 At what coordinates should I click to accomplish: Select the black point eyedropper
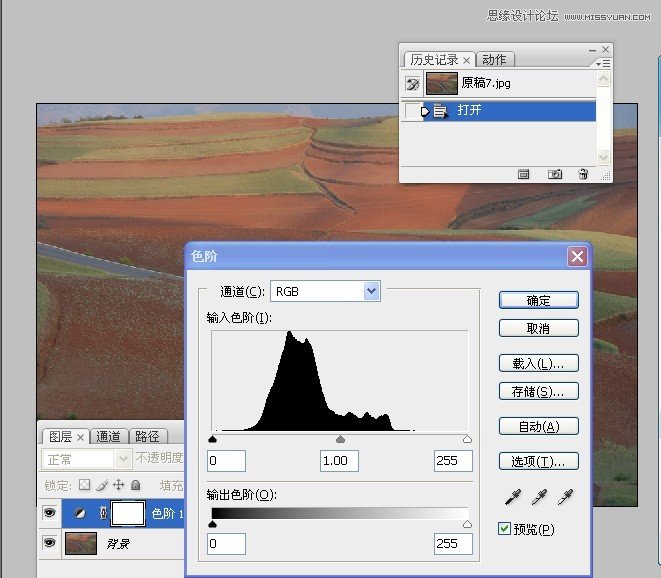[x=513, y=497]
